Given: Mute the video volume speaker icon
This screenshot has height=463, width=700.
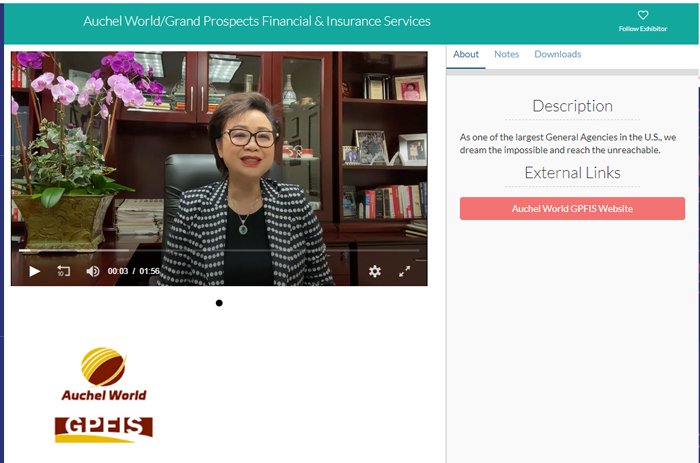Looking at the screenshot, I should [92, 271].
